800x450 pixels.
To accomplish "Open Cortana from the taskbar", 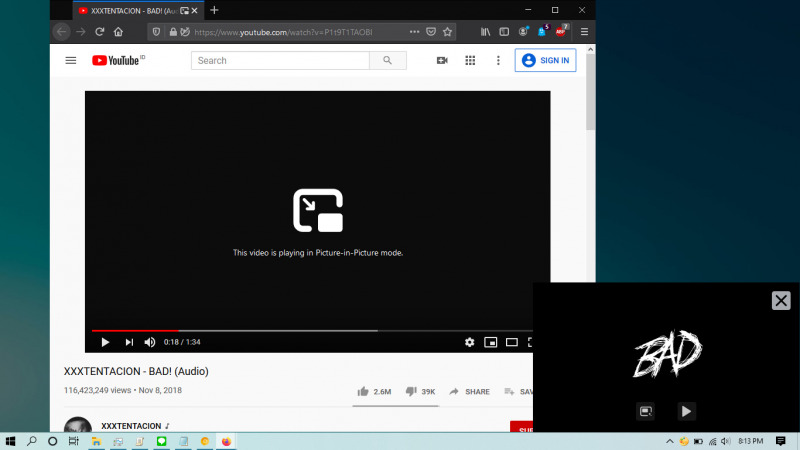I will tap(52, 441).
